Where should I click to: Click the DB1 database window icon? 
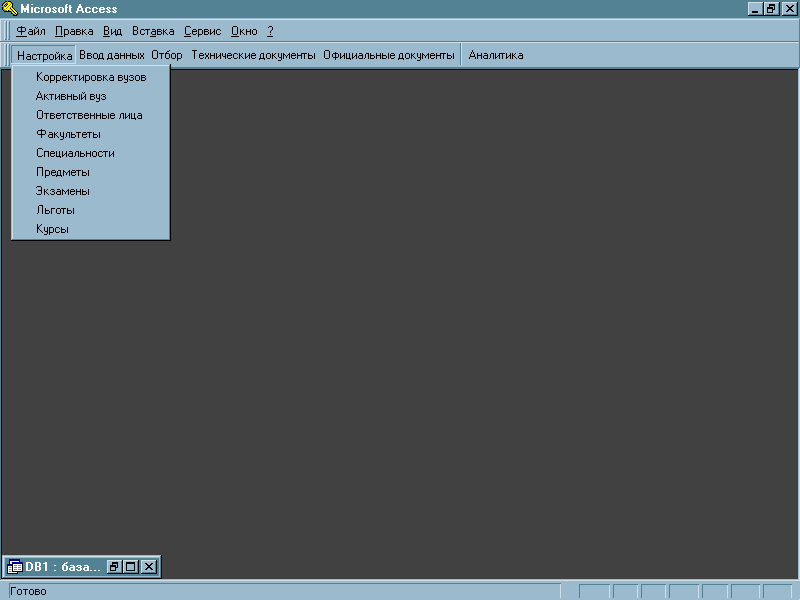pyautogui.click(x=15, y=567)
